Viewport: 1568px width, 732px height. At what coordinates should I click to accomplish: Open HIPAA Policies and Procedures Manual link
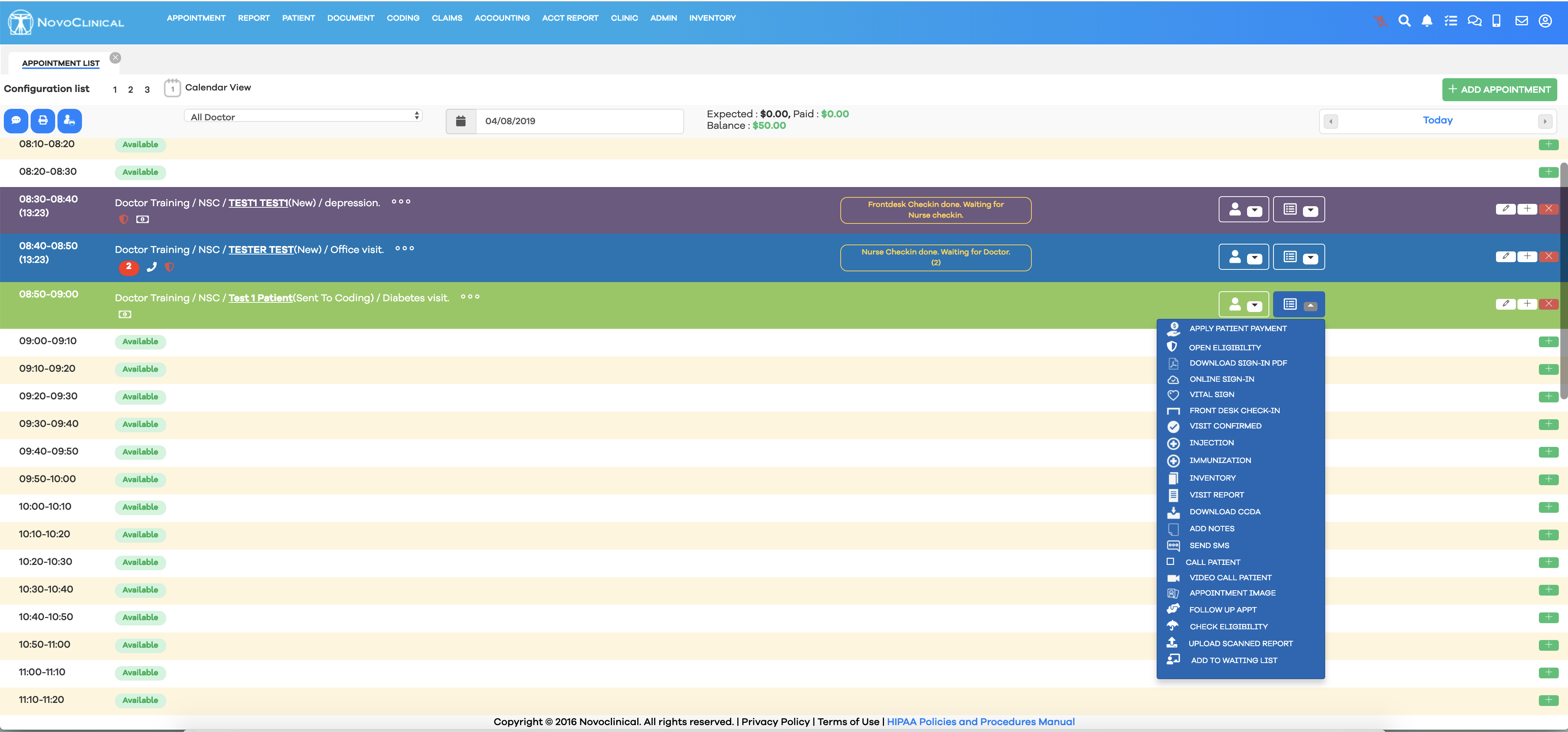point(980,722)
